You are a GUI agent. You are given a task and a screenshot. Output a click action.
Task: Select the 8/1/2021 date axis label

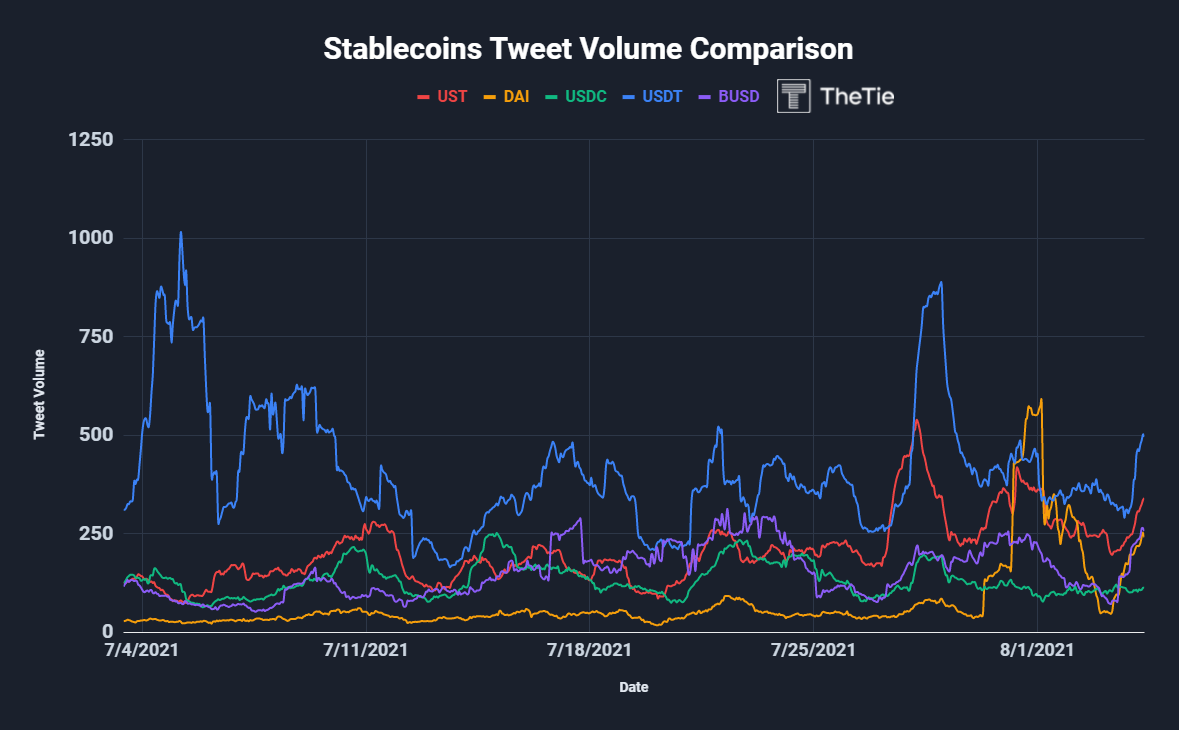1037,650
